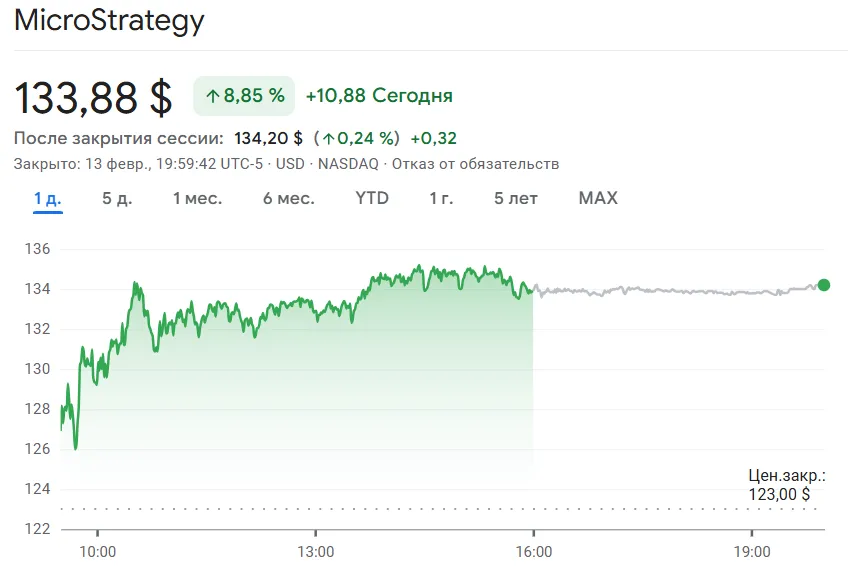This screenshot has height=571, width=848.
Task: Switch chart to 1 г. range
Action: (x=441, y=198)
